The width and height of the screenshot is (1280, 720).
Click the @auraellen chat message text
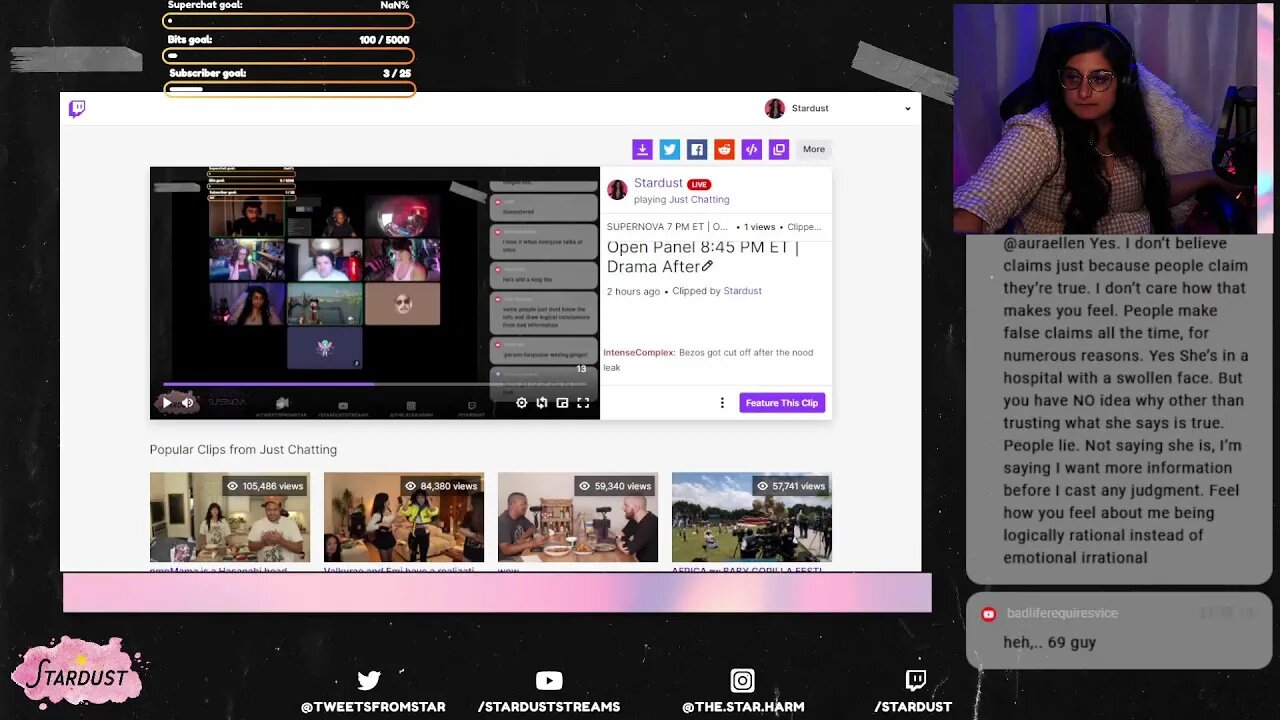[1126, 400]
